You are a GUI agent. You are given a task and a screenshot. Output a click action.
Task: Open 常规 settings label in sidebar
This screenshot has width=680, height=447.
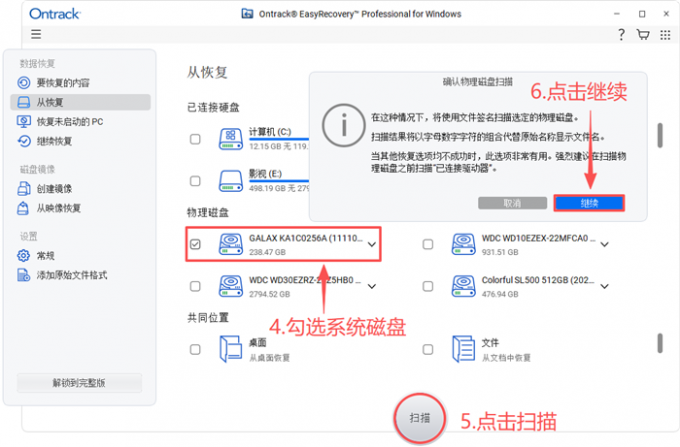tap(46, 255)
